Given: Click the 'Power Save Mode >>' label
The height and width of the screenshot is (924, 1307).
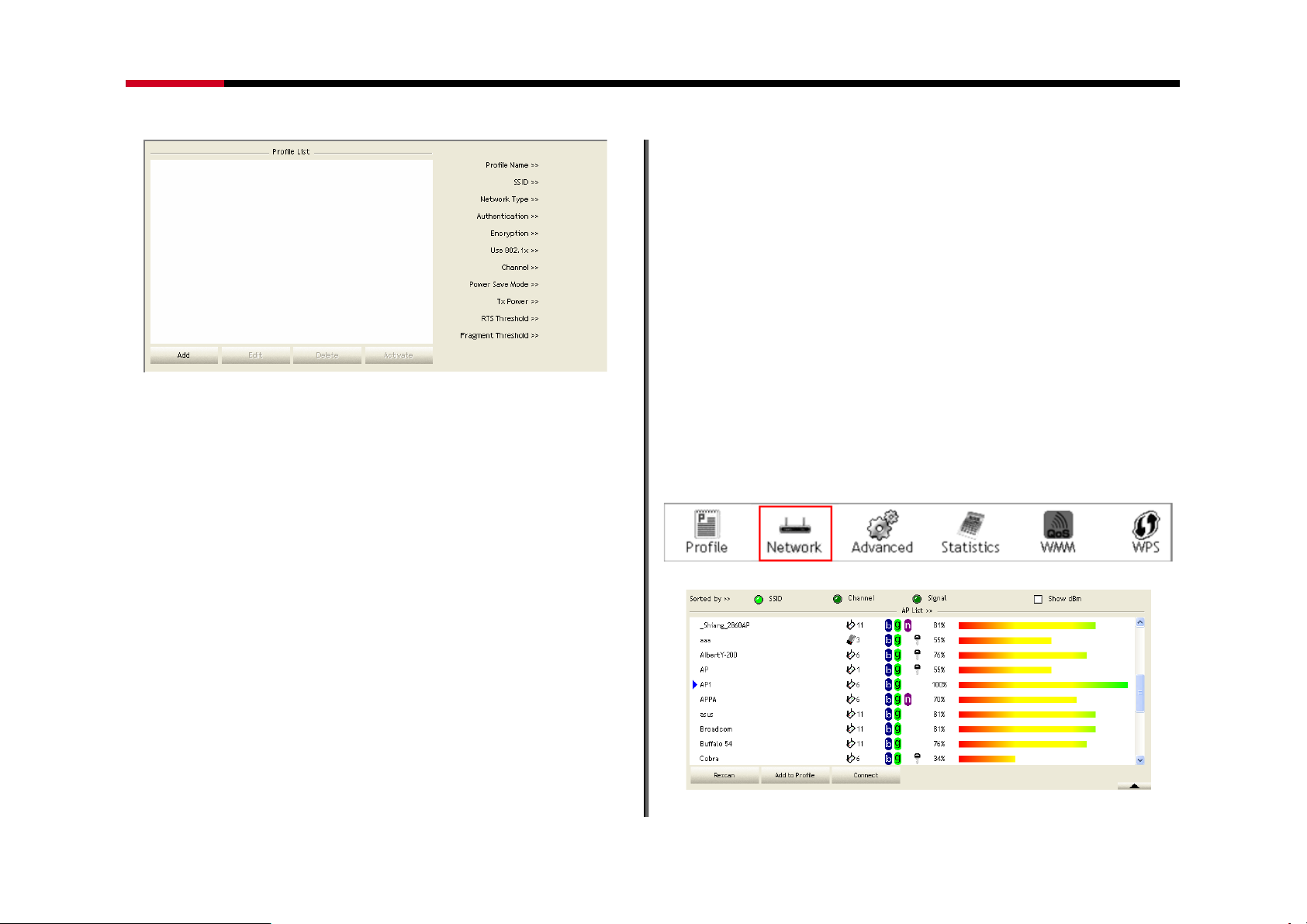Looking at the screenshot, I should click(503, 285).
